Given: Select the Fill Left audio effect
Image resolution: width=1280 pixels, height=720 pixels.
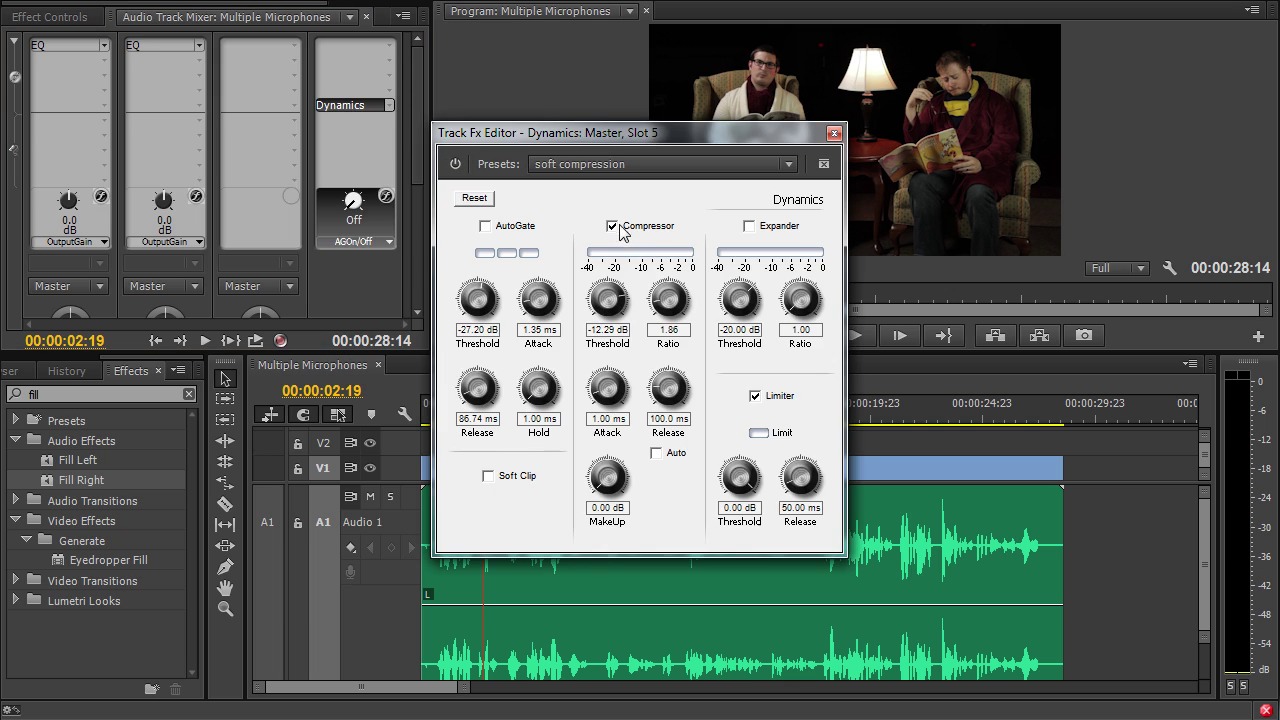Looking at the screenshot, I should coord(77,460).
